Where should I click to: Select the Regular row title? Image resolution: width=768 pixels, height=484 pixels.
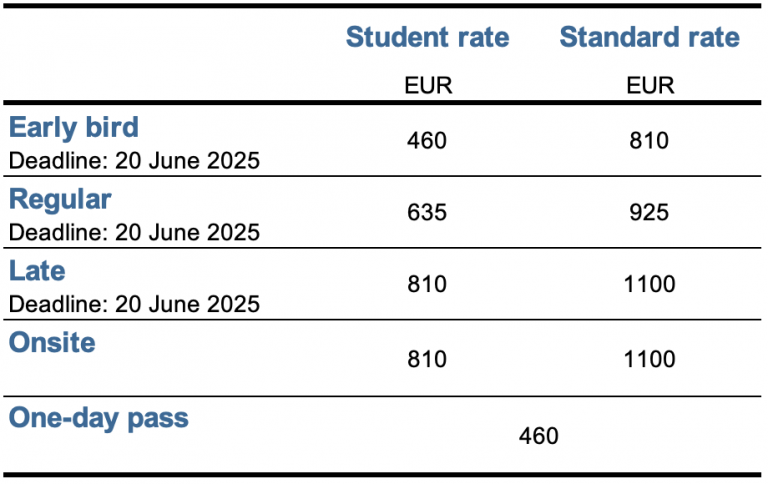60,200
